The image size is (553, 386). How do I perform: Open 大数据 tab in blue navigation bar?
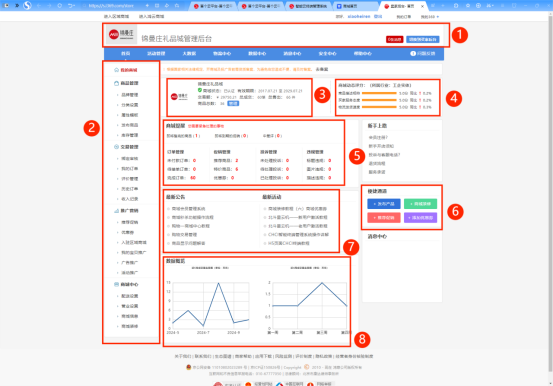pos(189,54)
